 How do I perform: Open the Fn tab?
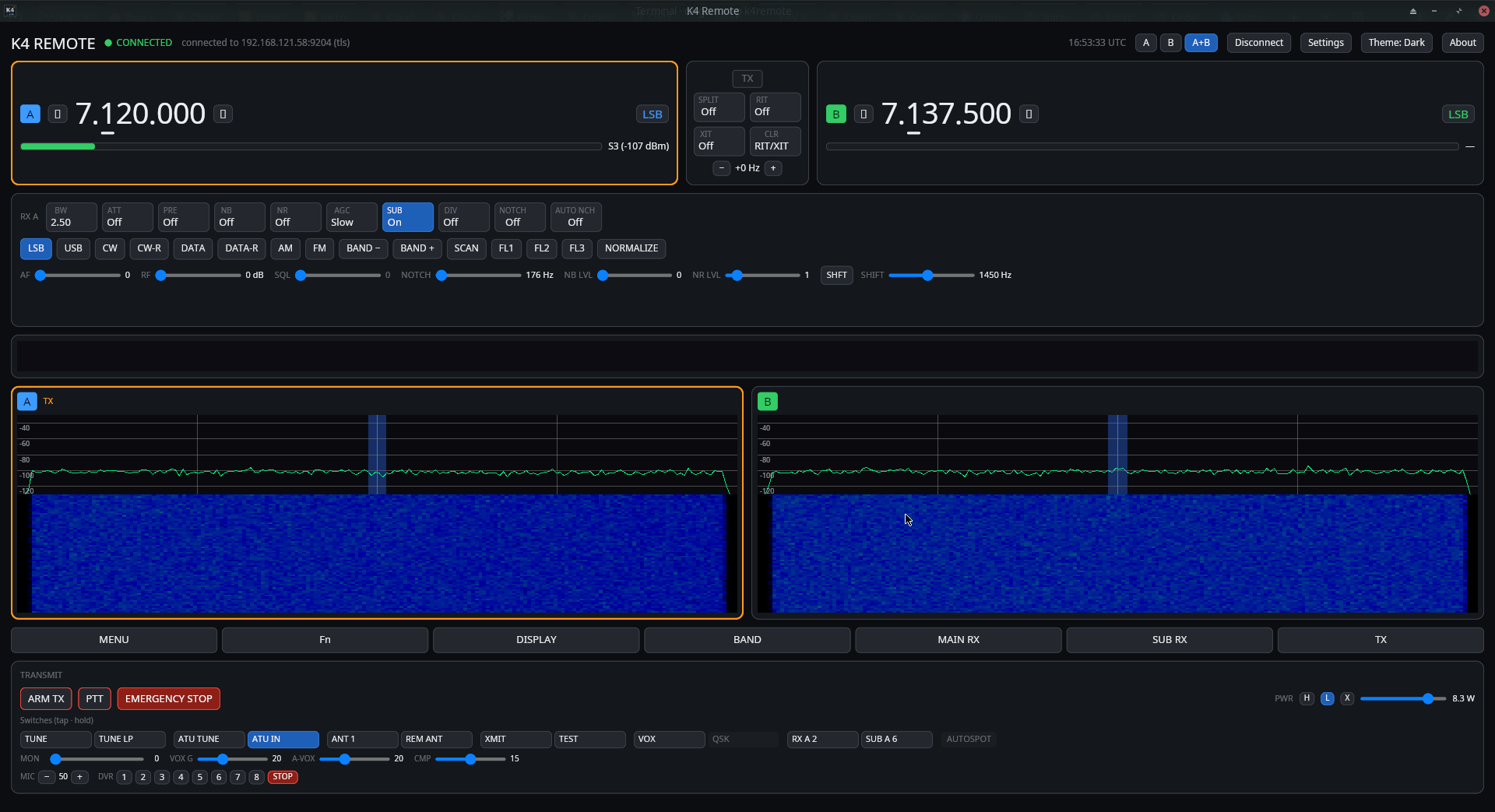coord(325,640)
